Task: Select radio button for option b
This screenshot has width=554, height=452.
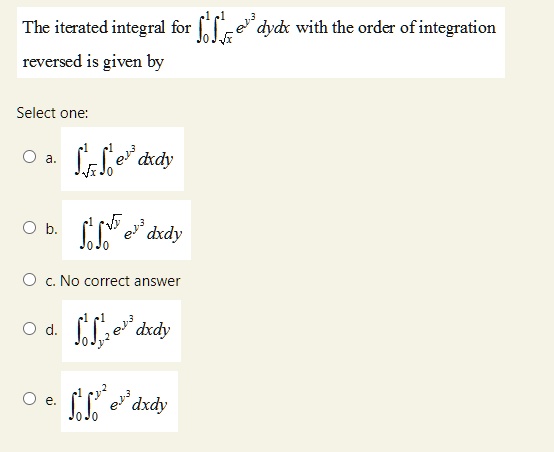Action: tap(29, 228)
